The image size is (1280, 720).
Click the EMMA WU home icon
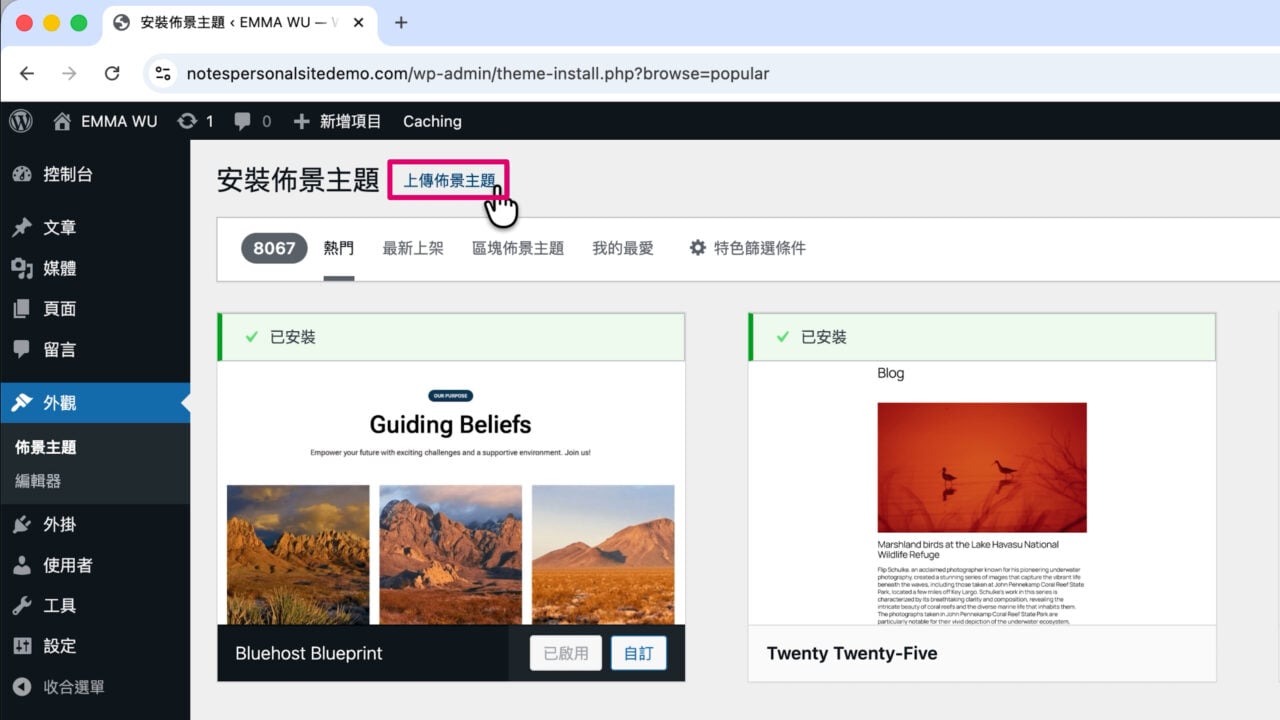[x=62, y=121]
